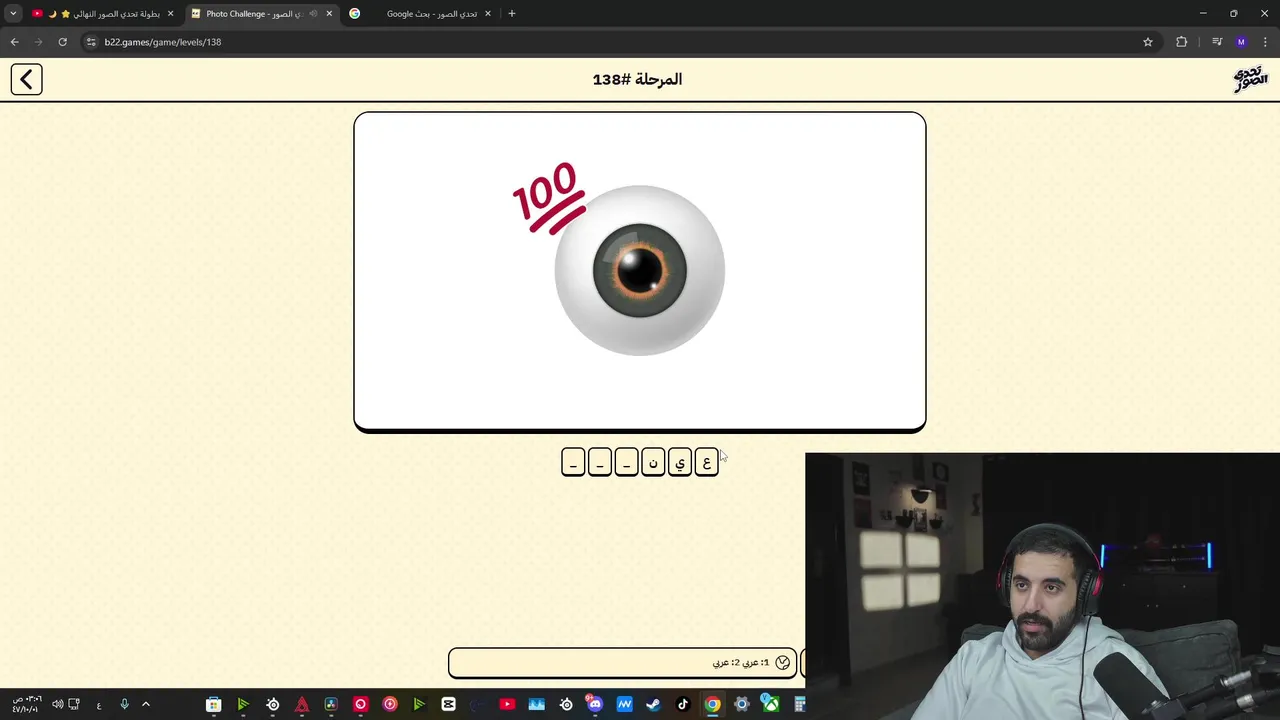Open the clock and date in taskbar
Image resolution: width=1280 pixels, height=720 pixels.
pos(26,705)
